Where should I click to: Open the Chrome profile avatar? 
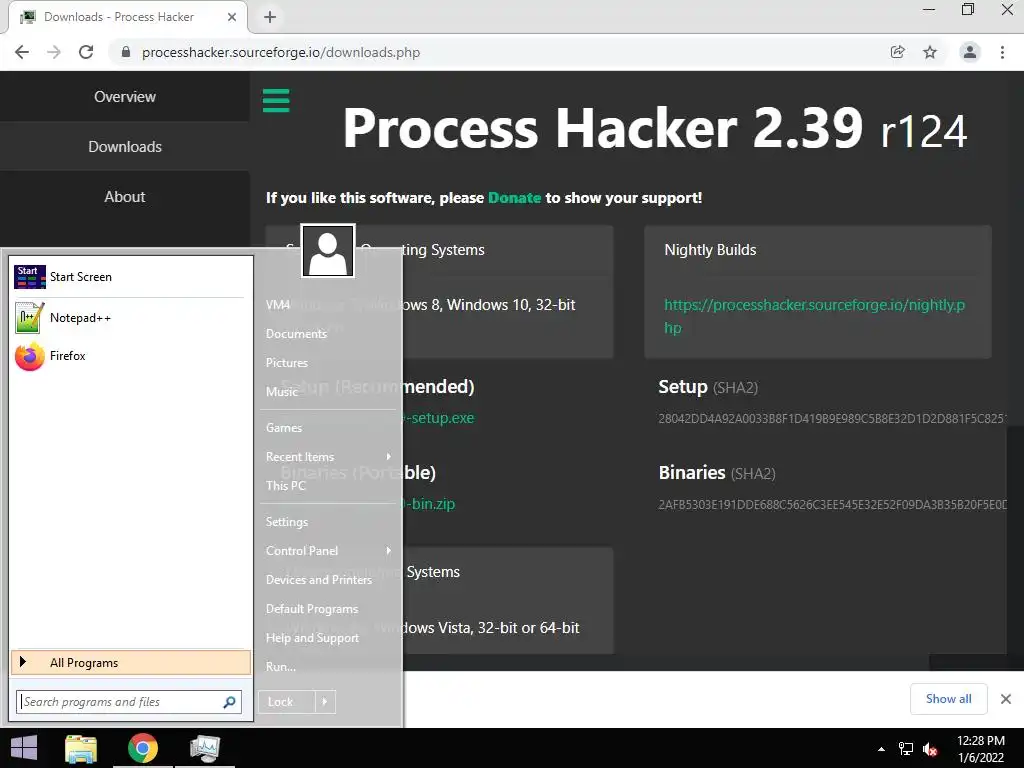(x=970, y=52)
